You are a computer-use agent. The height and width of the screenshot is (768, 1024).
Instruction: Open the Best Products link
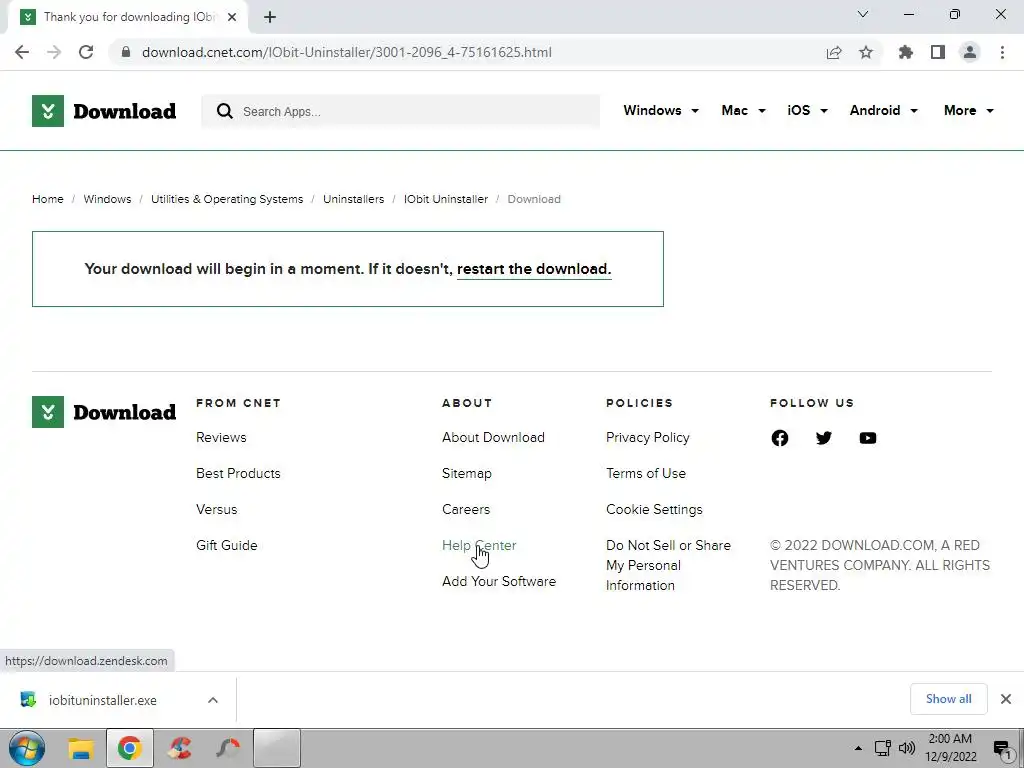(x=238, y=473)
